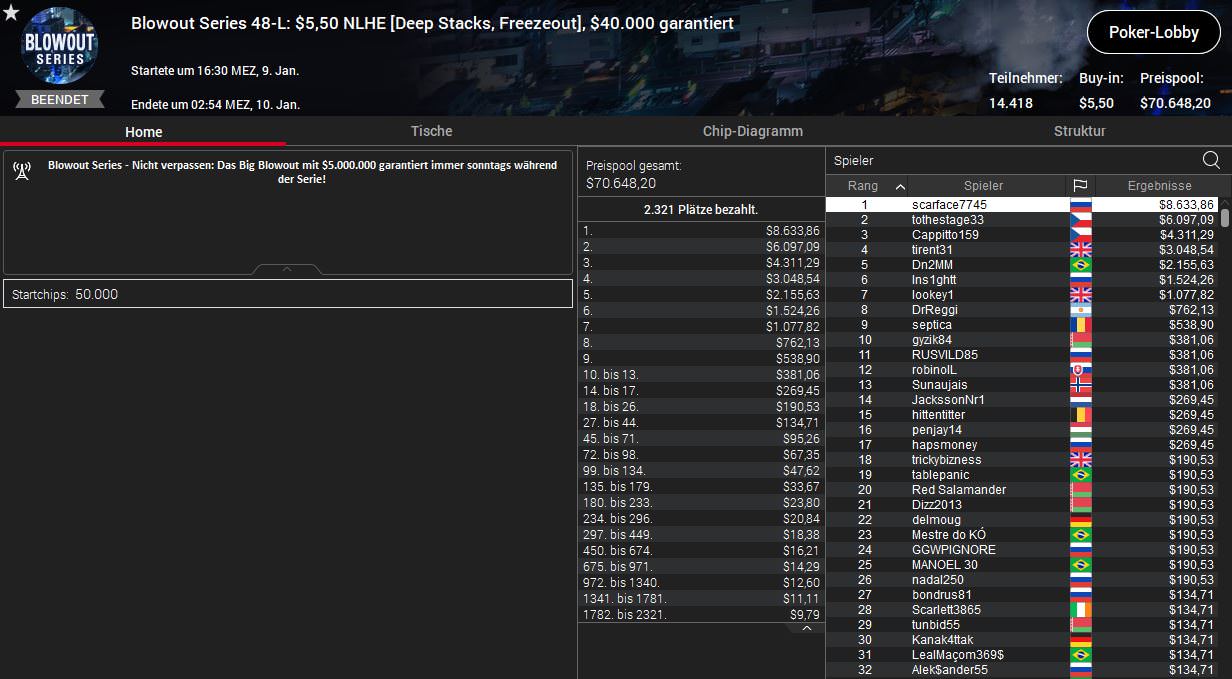1232x679 pixels.
Task: Sort by the Ergebnisse column header
Action: tap(1159, 186)
